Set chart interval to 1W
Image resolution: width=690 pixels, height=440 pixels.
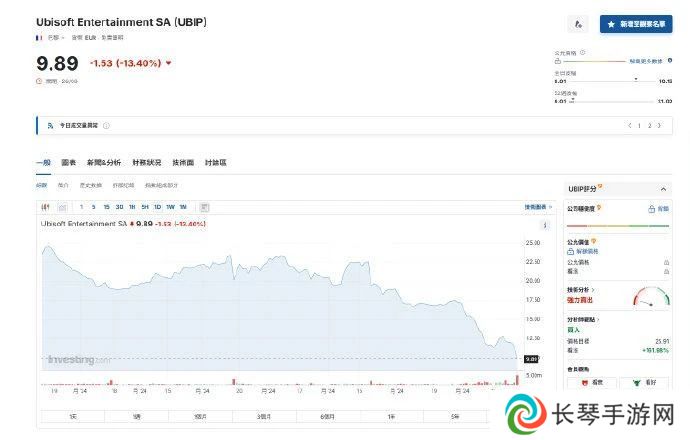(x=170, y=207)
